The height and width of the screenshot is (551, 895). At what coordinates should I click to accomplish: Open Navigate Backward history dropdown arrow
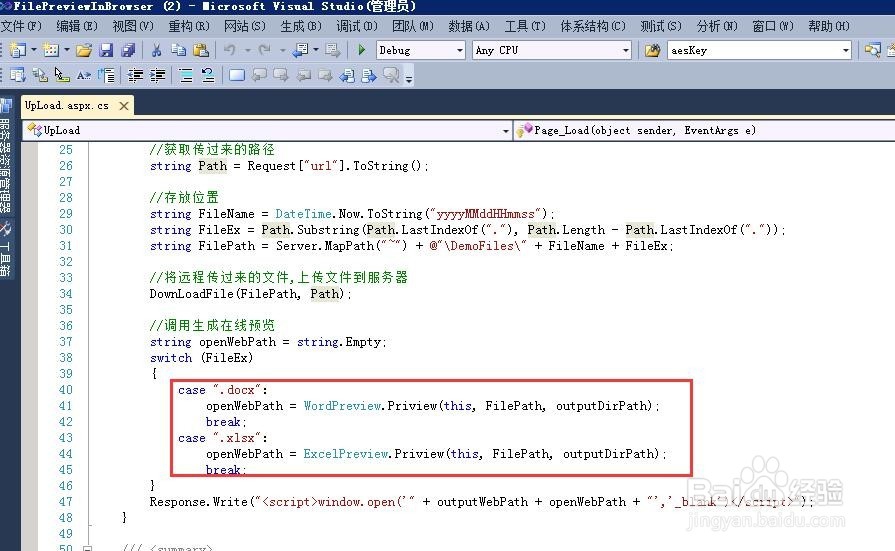click(316, 50)
